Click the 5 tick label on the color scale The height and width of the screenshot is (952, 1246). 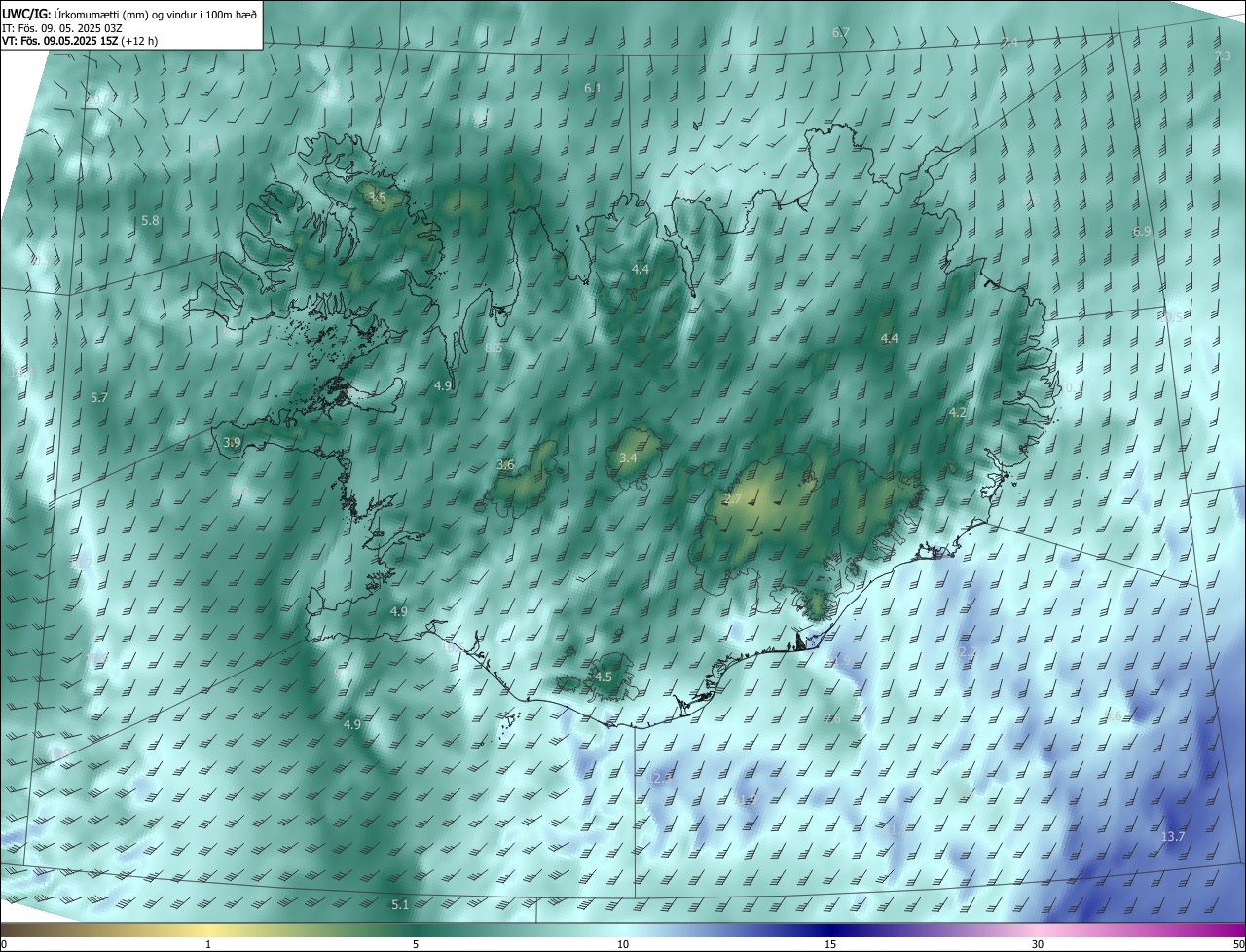click(x=416, y=944)
